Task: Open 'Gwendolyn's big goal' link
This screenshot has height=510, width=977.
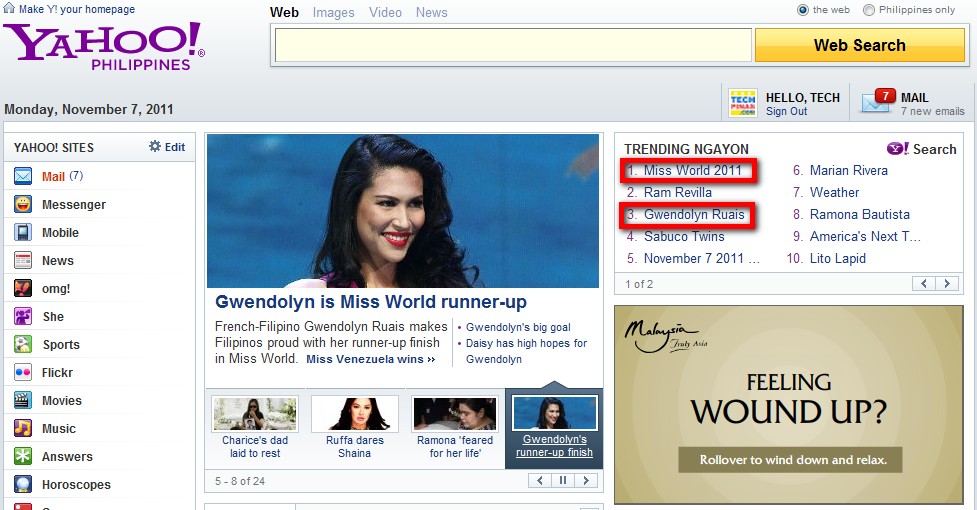Action: tap(518, 328)
